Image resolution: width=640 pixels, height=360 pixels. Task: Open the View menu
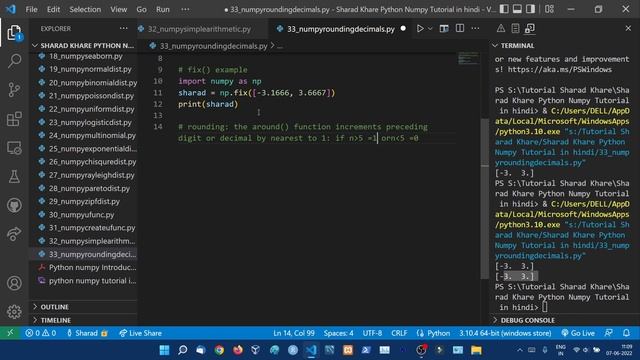point(118,9)
